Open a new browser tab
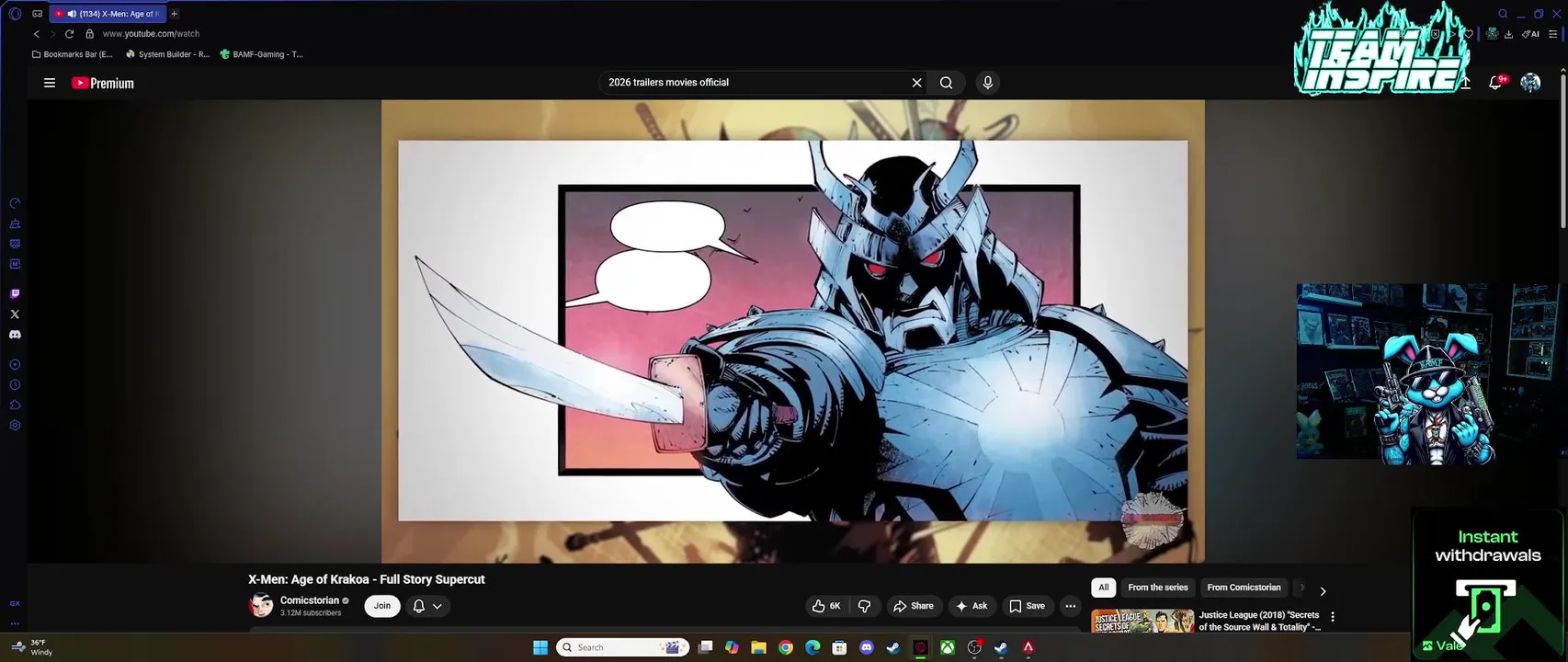Image resolution: width=1568 pixels, height=662 pixels. 174,14
